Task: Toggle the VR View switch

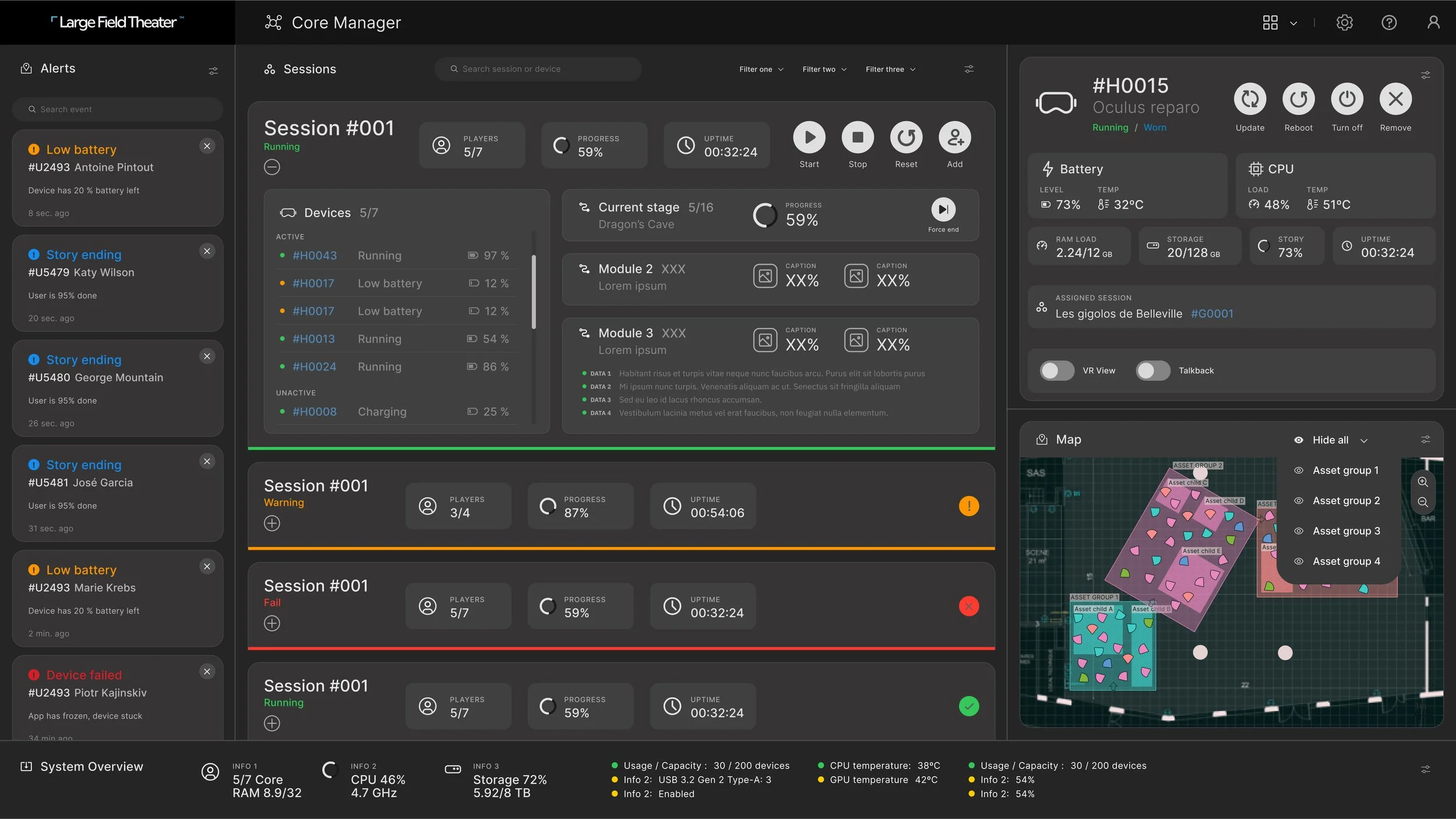Action: point(1056,371)
